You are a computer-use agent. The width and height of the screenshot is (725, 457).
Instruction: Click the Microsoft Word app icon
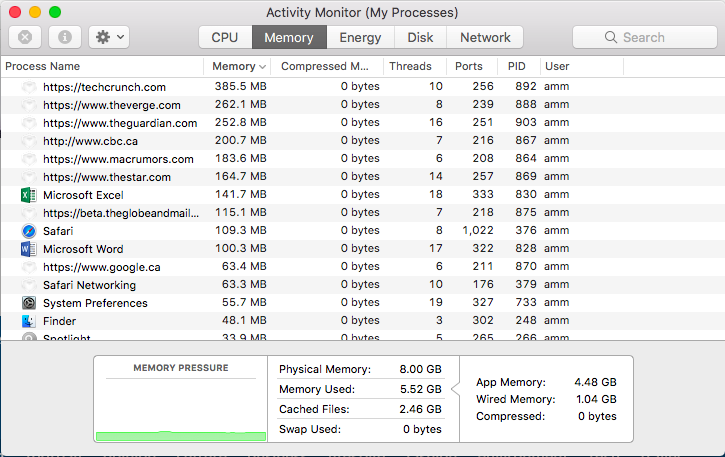point(29,249)
